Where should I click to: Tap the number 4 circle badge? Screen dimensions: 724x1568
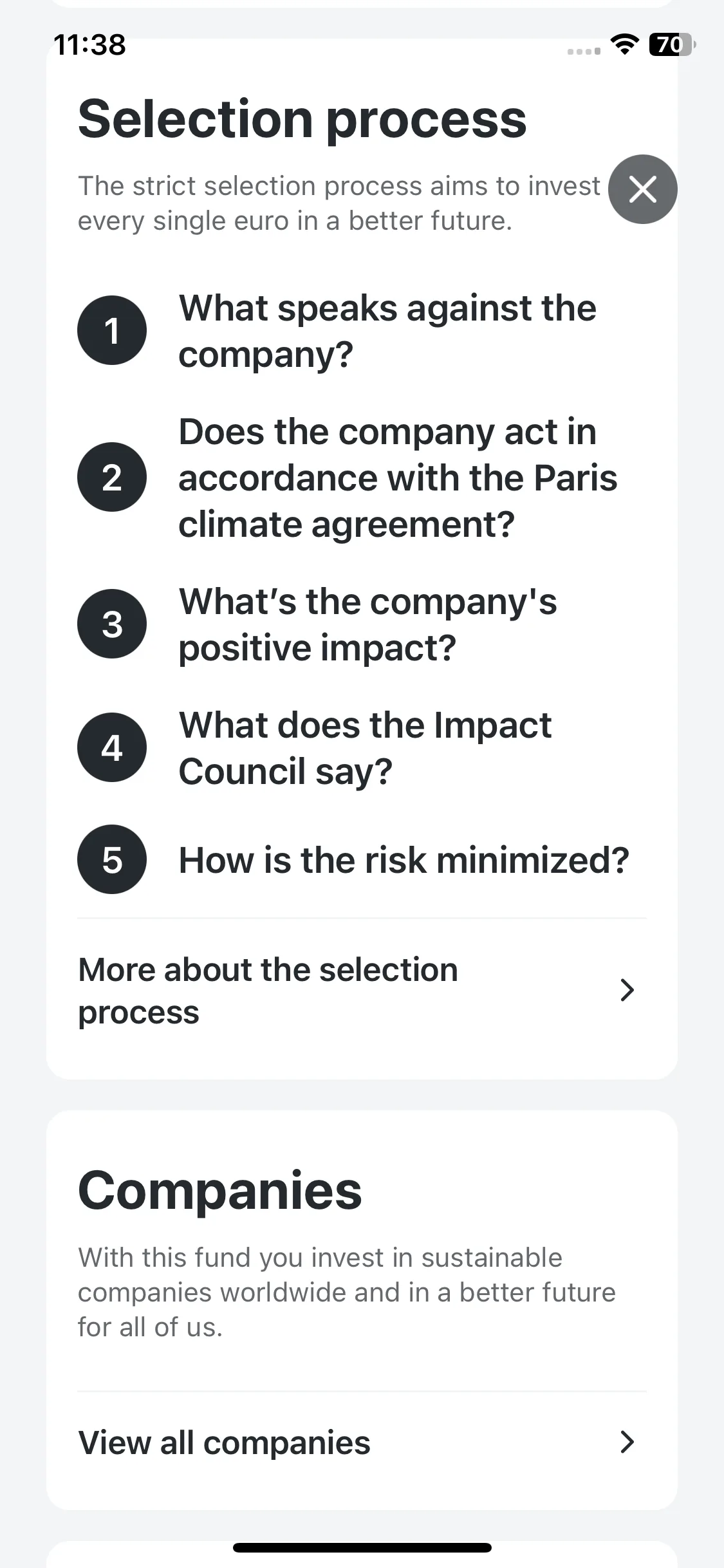coord(112,747)
